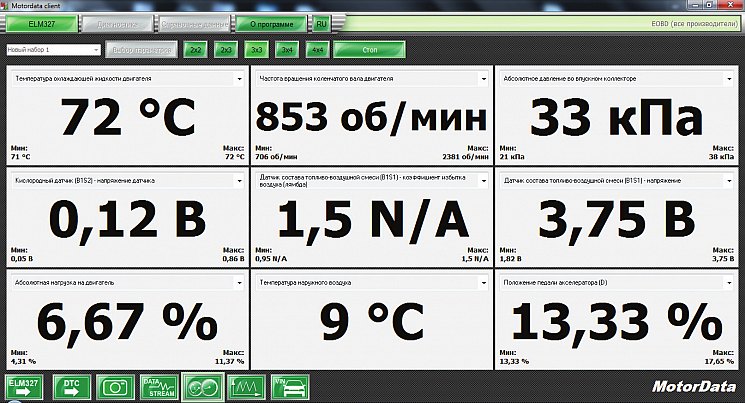Select the 3x3 grid layout
The image size is (745, 403).
257,49
